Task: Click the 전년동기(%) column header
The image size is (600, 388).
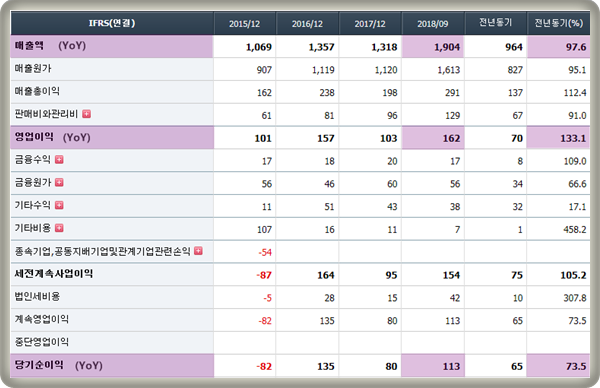Action: coord(559,23)
